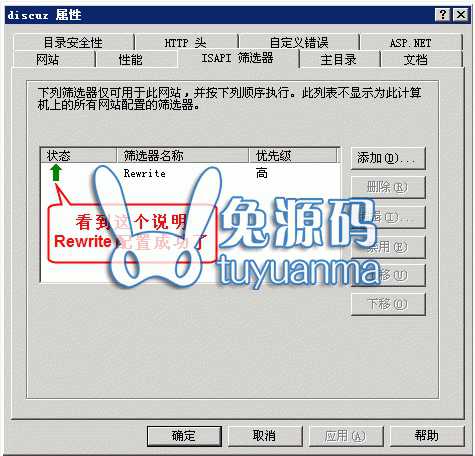Open the 目录安全性 tab
This screenshot has height=456, width=475.
73,42
